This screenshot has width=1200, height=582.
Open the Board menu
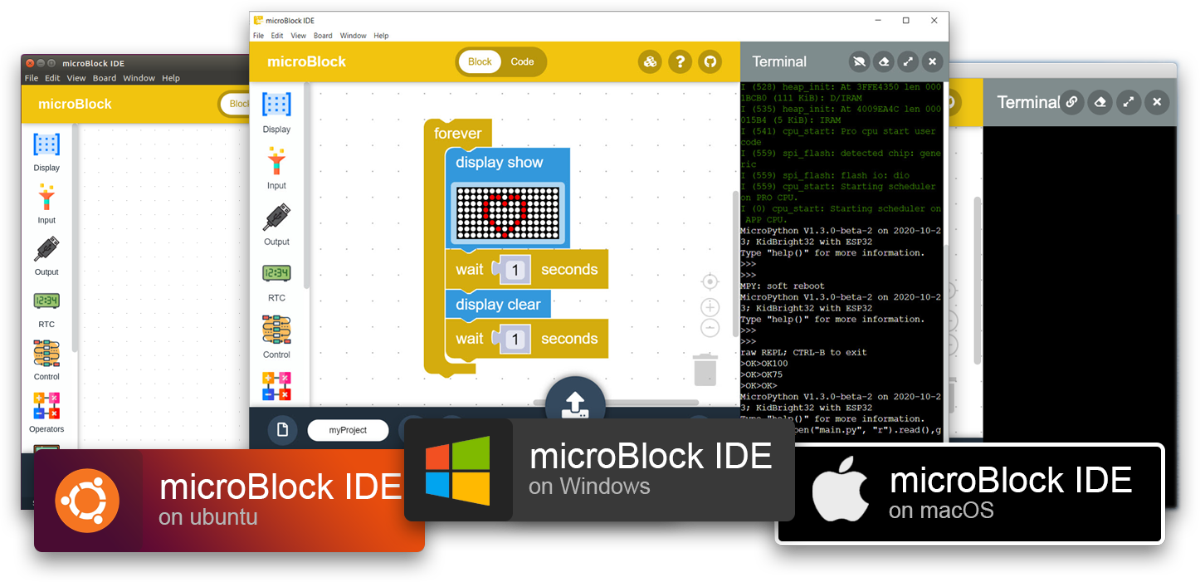[324, 33]
